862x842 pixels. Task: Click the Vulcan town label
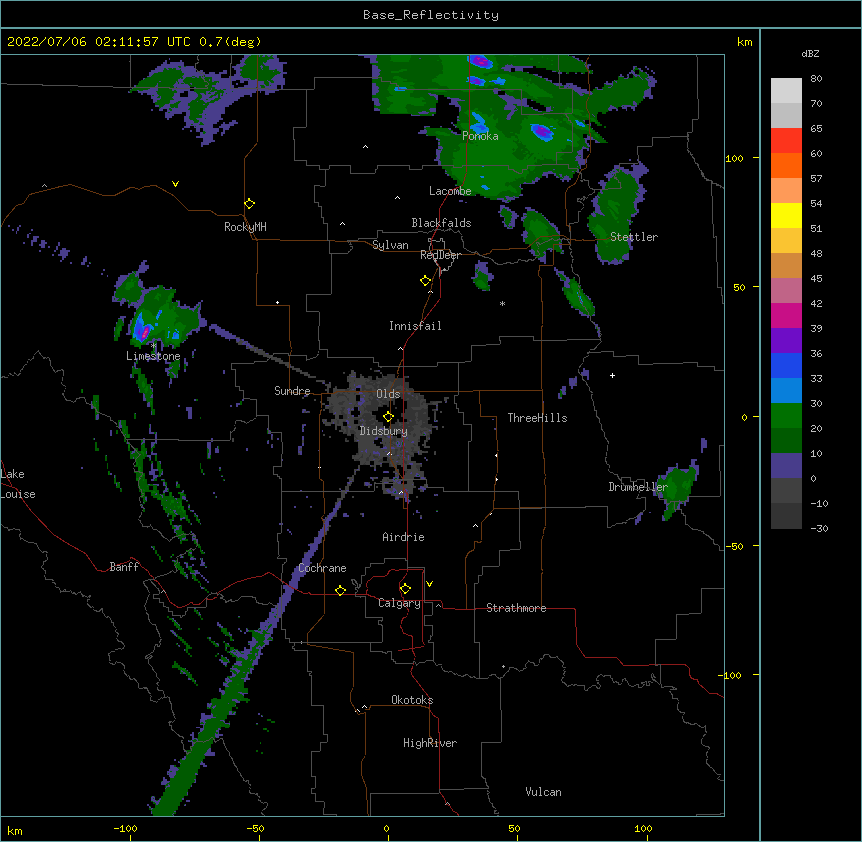pyautogui.click(x=543, y=792)
